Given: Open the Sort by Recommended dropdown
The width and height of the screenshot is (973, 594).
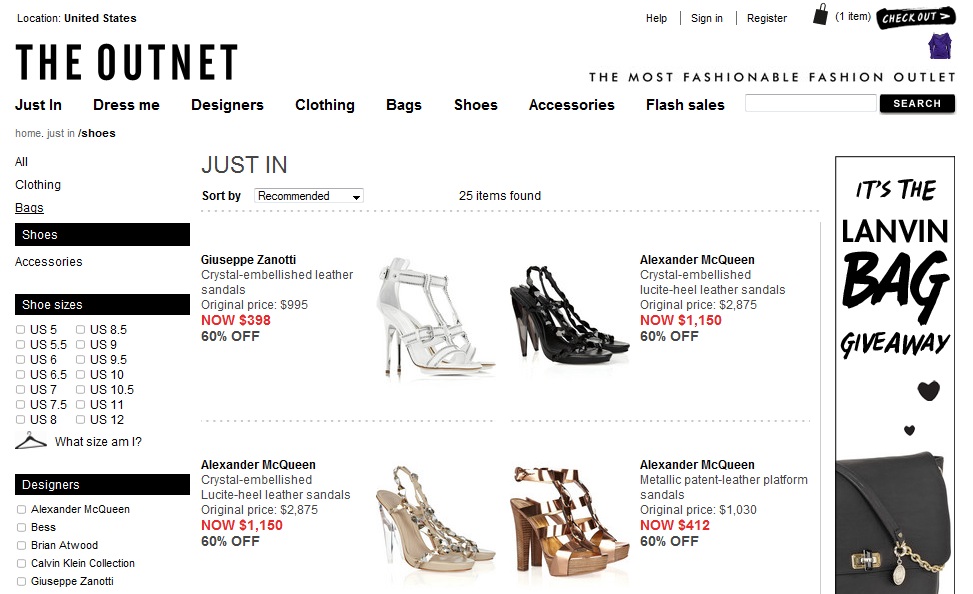Looking at the screenshot, I should point(309,196).
